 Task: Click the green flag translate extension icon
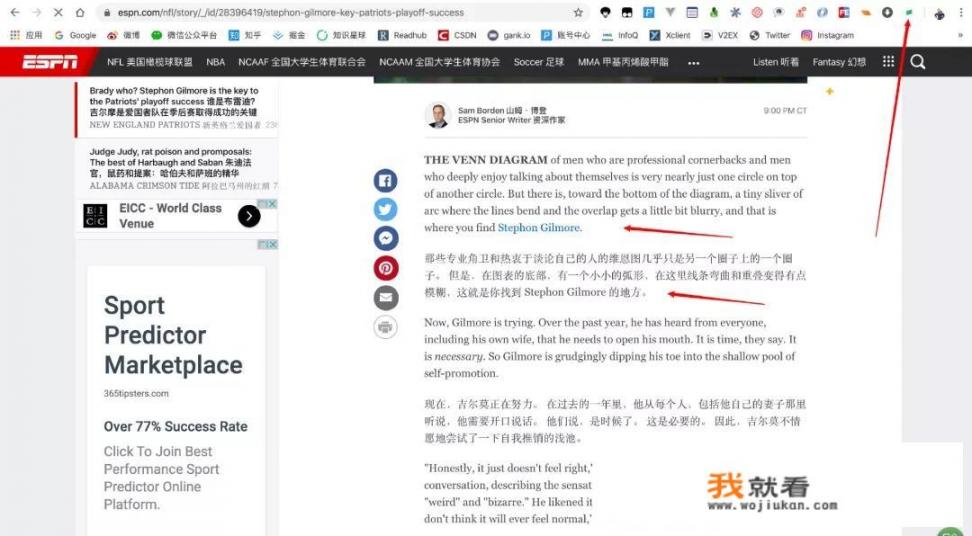coord(909,12)
